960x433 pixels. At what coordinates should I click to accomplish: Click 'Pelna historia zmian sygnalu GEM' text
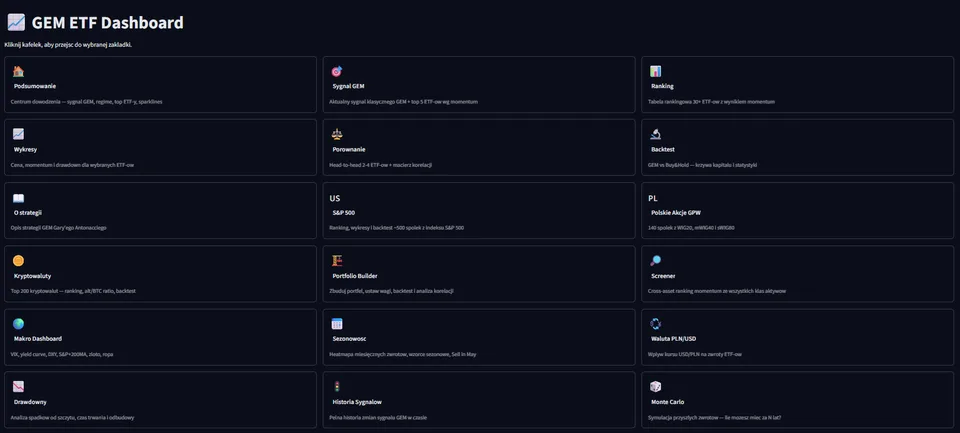[x=378, y=418]
